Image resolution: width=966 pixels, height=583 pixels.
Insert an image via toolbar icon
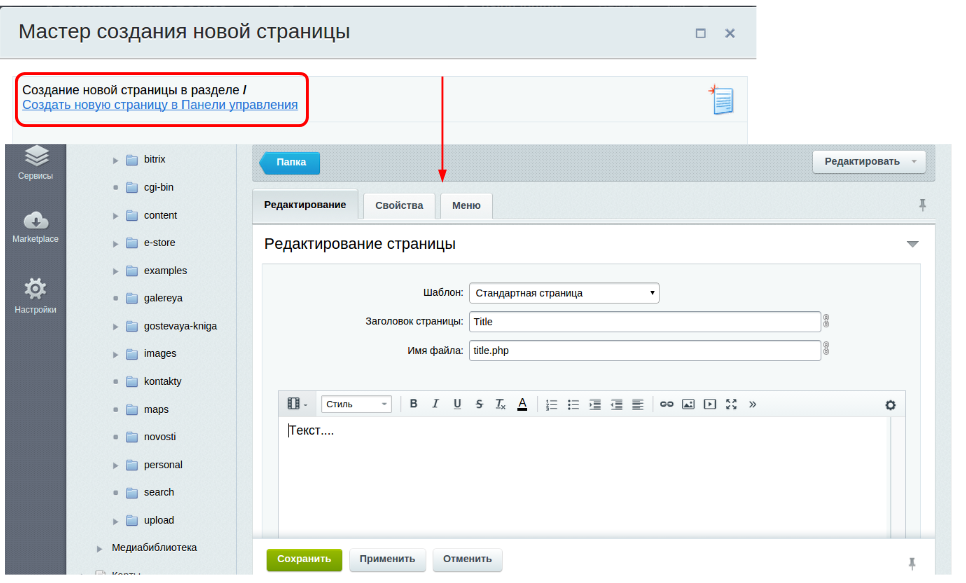pos(688,404)
